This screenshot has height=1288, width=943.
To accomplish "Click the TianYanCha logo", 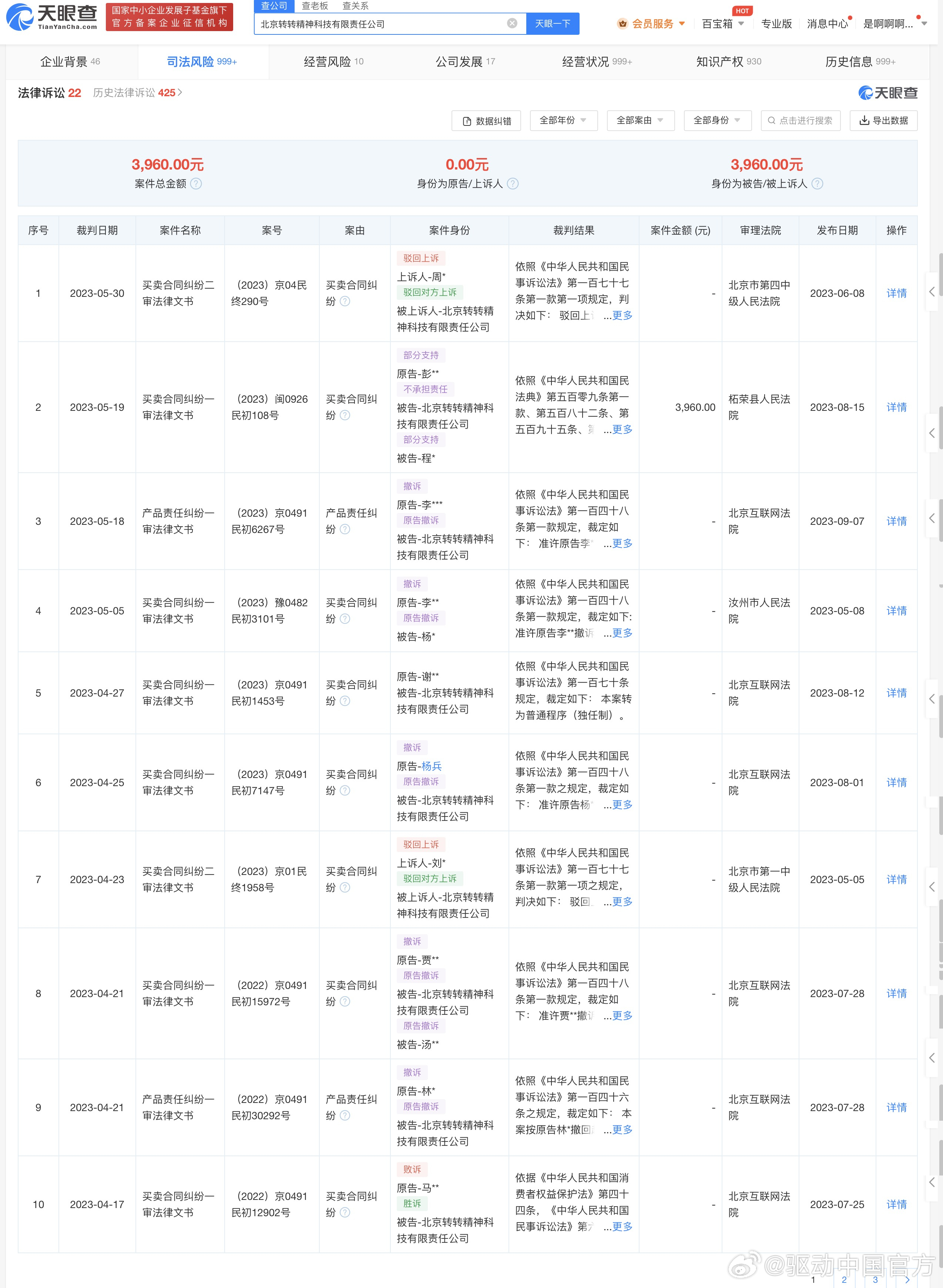I will (x=52, y=17).
